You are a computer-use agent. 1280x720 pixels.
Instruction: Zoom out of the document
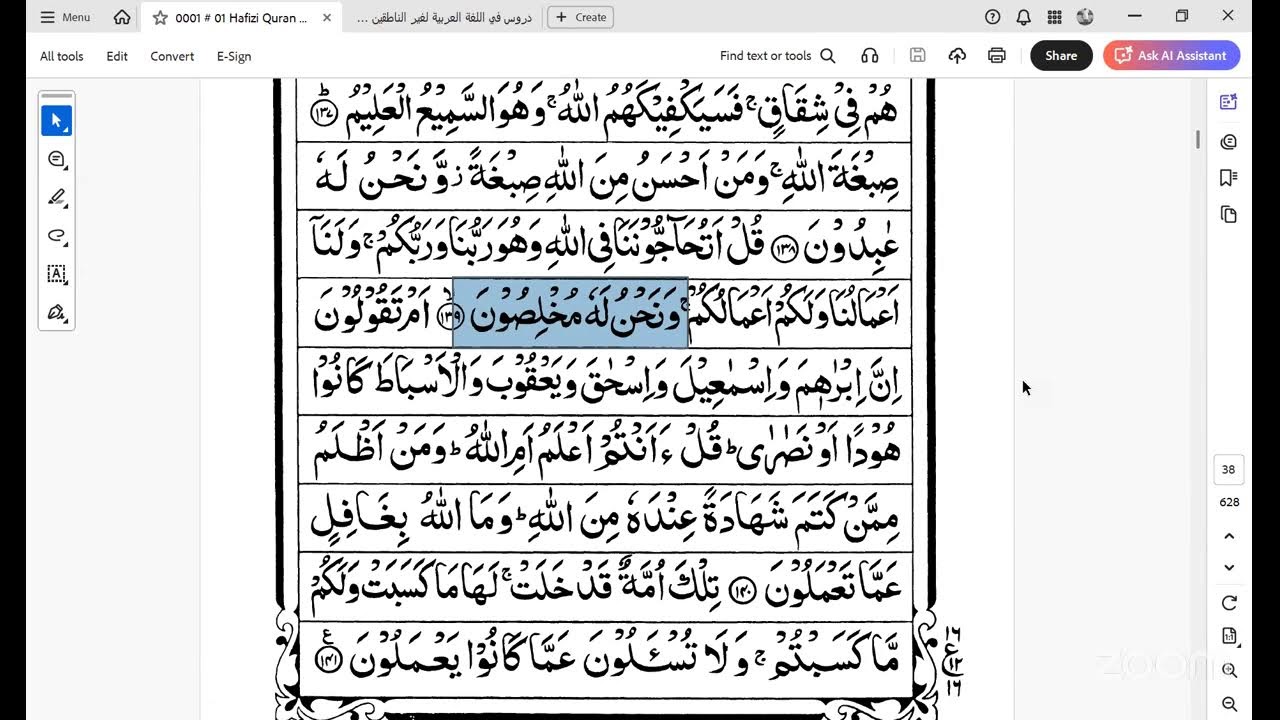[x=1229, y=704]
